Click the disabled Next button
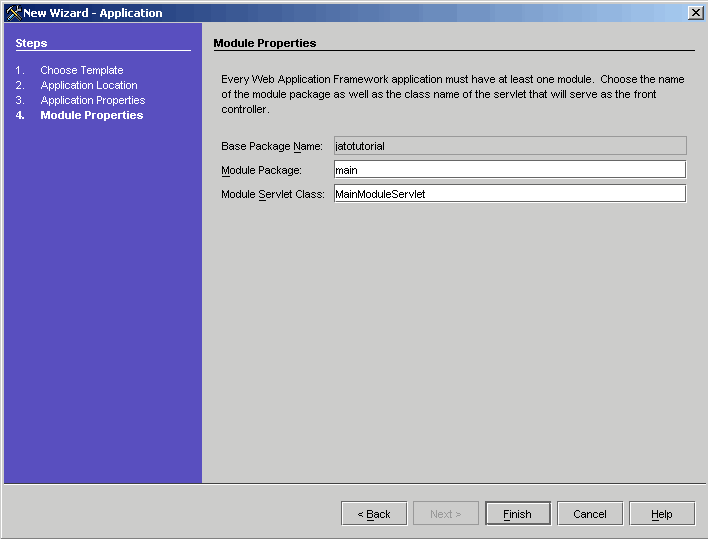Image resolution: width=708 pixels, height=539 pixels. pos(446,514)
